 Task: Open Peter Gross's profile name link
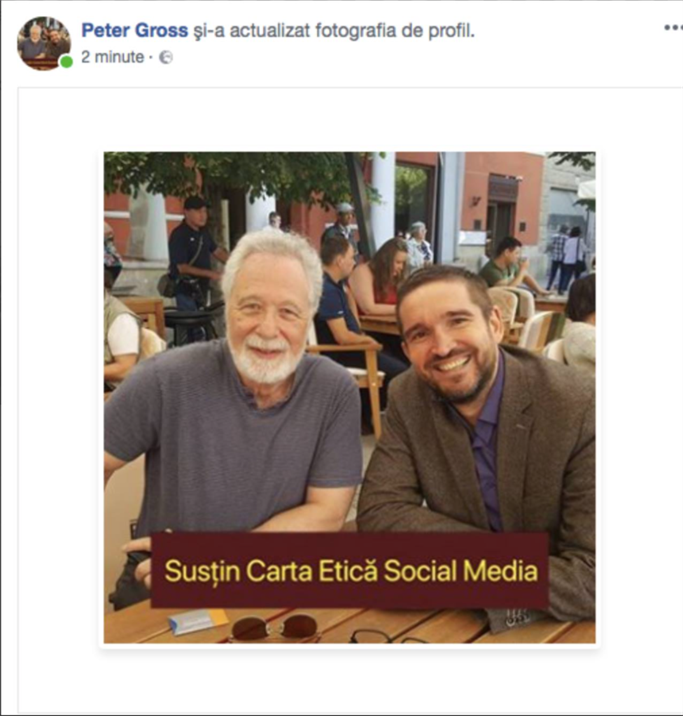134,31
